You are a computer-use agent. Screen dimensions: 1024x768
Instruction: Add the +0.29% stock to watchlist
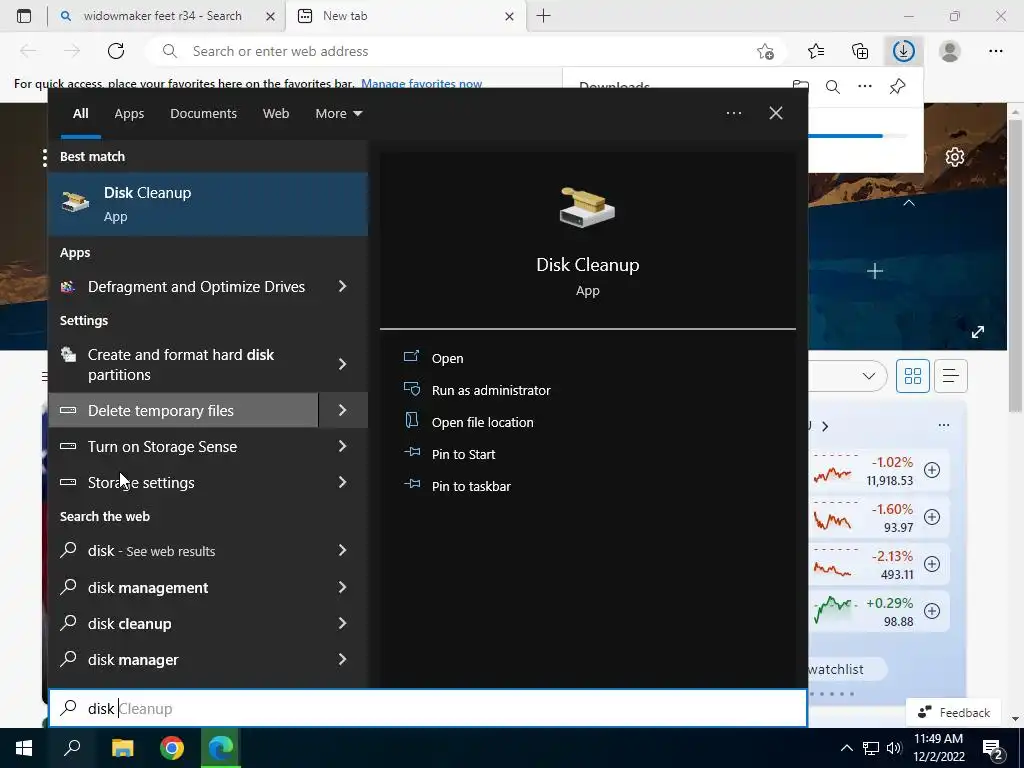932,611
